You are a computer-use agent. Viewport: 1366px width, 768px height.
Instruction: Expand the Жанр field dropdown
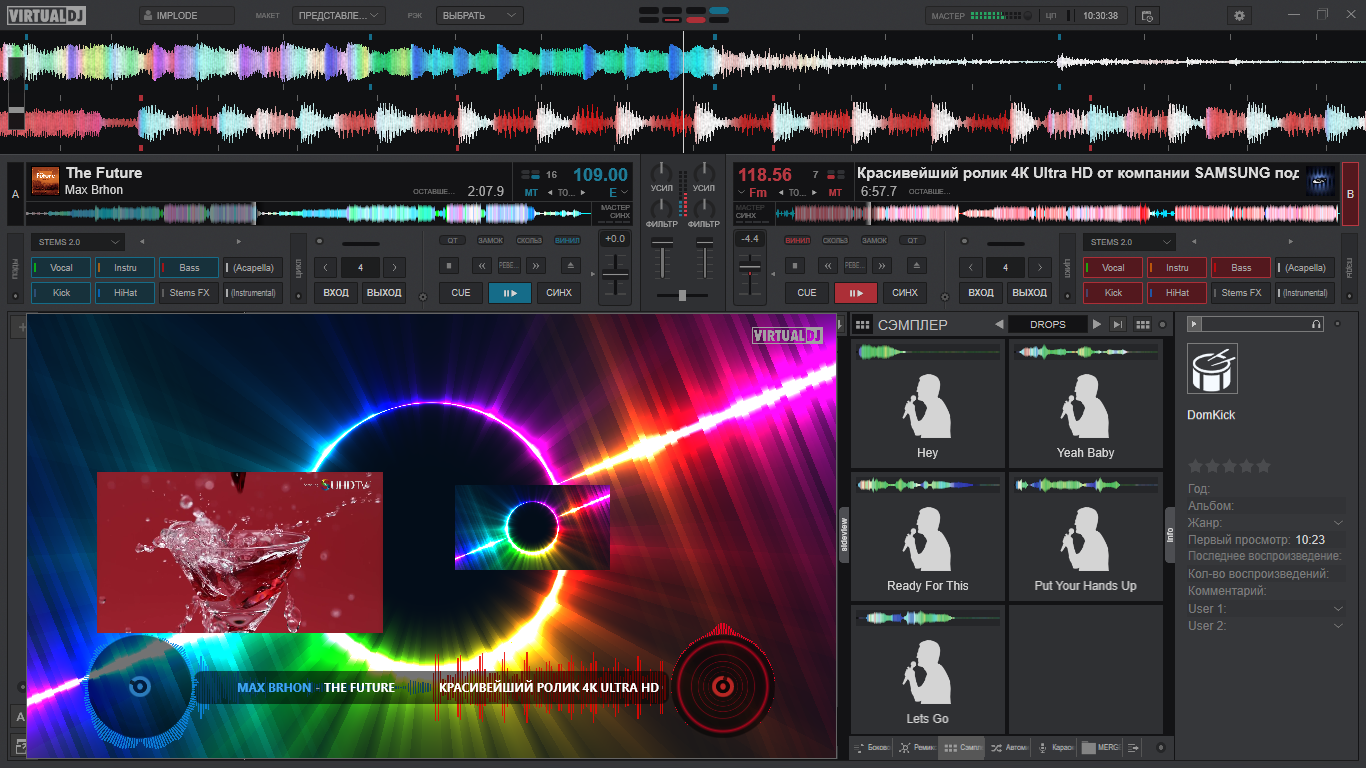pos(1338,523)
